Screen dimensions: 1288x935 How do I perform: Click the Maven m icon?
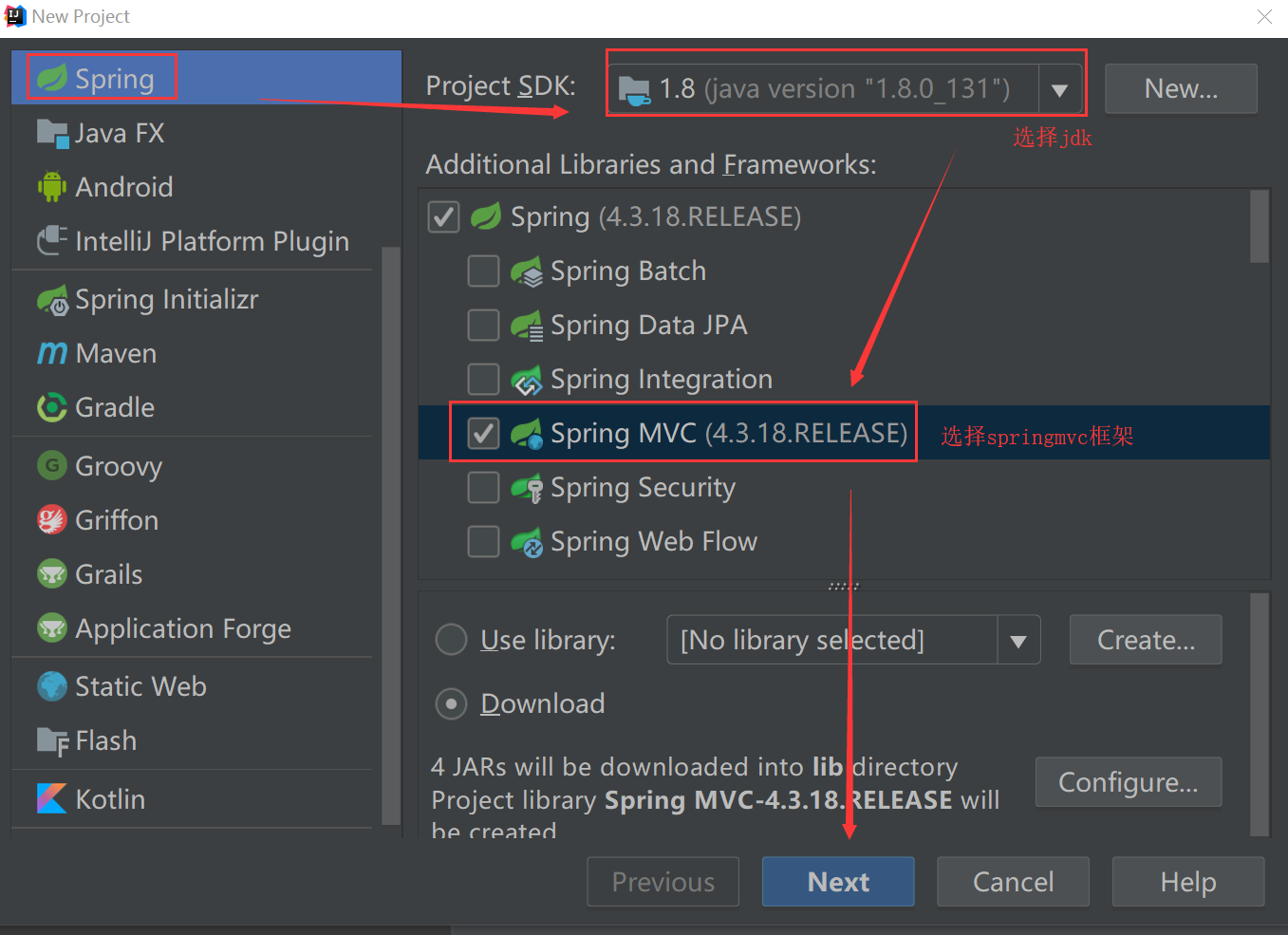pos(52,353)
